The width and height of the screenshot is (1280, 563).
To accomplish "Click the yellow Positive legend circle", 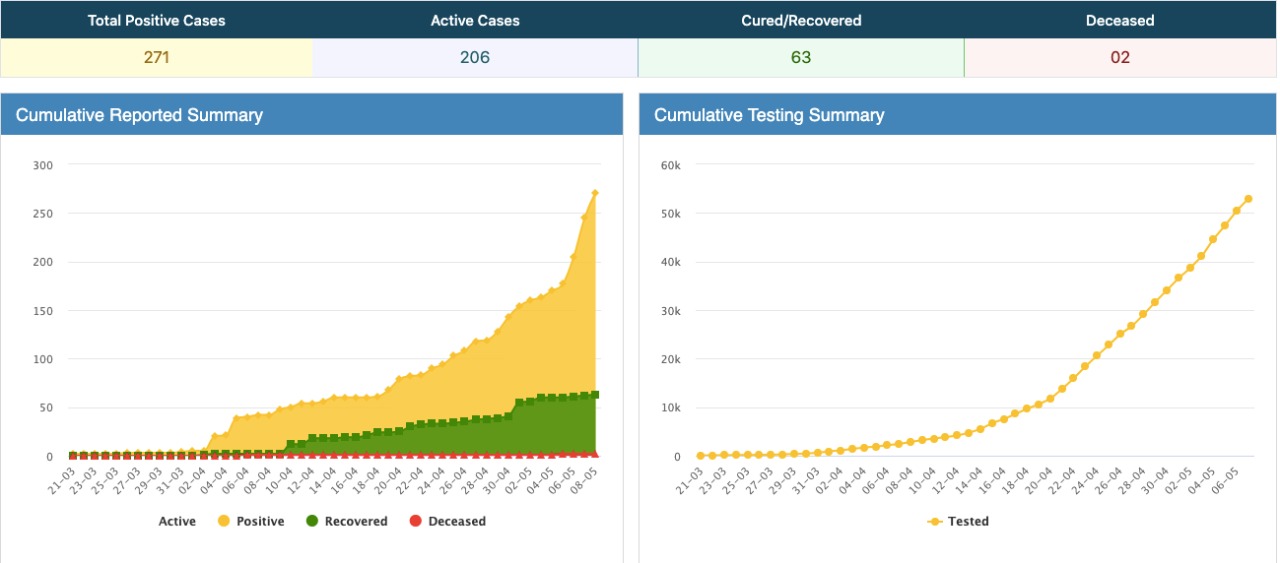I will point(223,521).
